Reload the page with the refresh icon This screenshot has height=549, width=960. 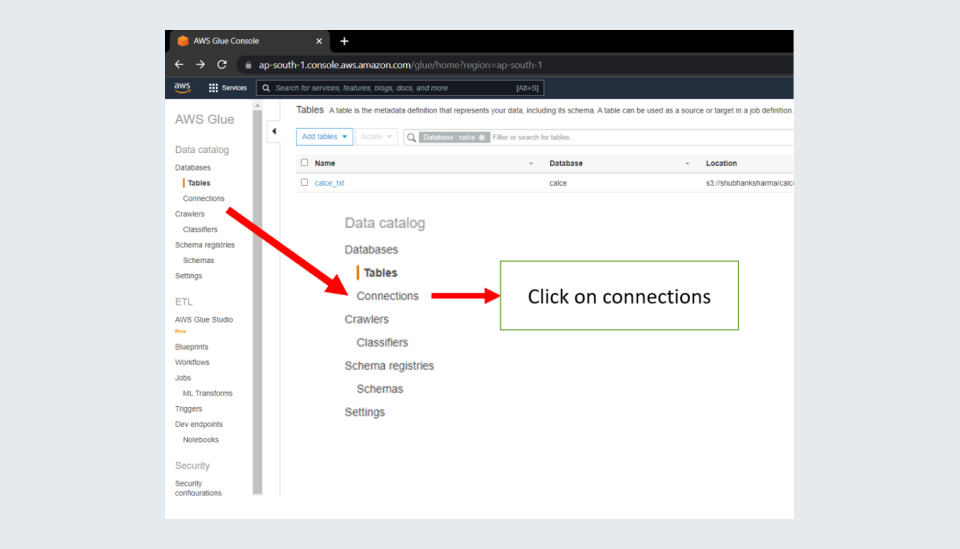[x=222, y=64]
